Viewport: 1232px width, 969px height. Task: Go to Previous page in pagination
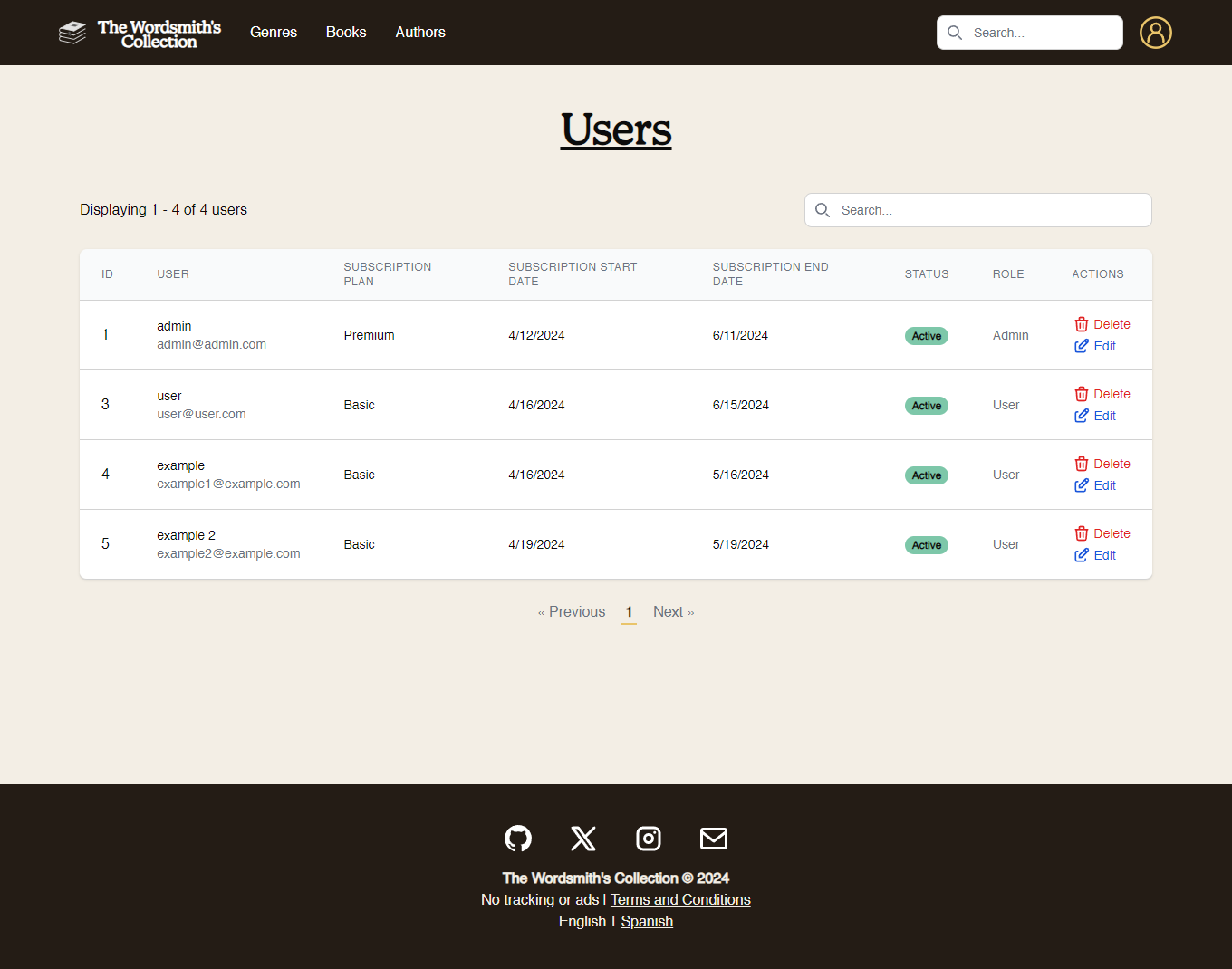pyautogui.click(x=572, y=612)
